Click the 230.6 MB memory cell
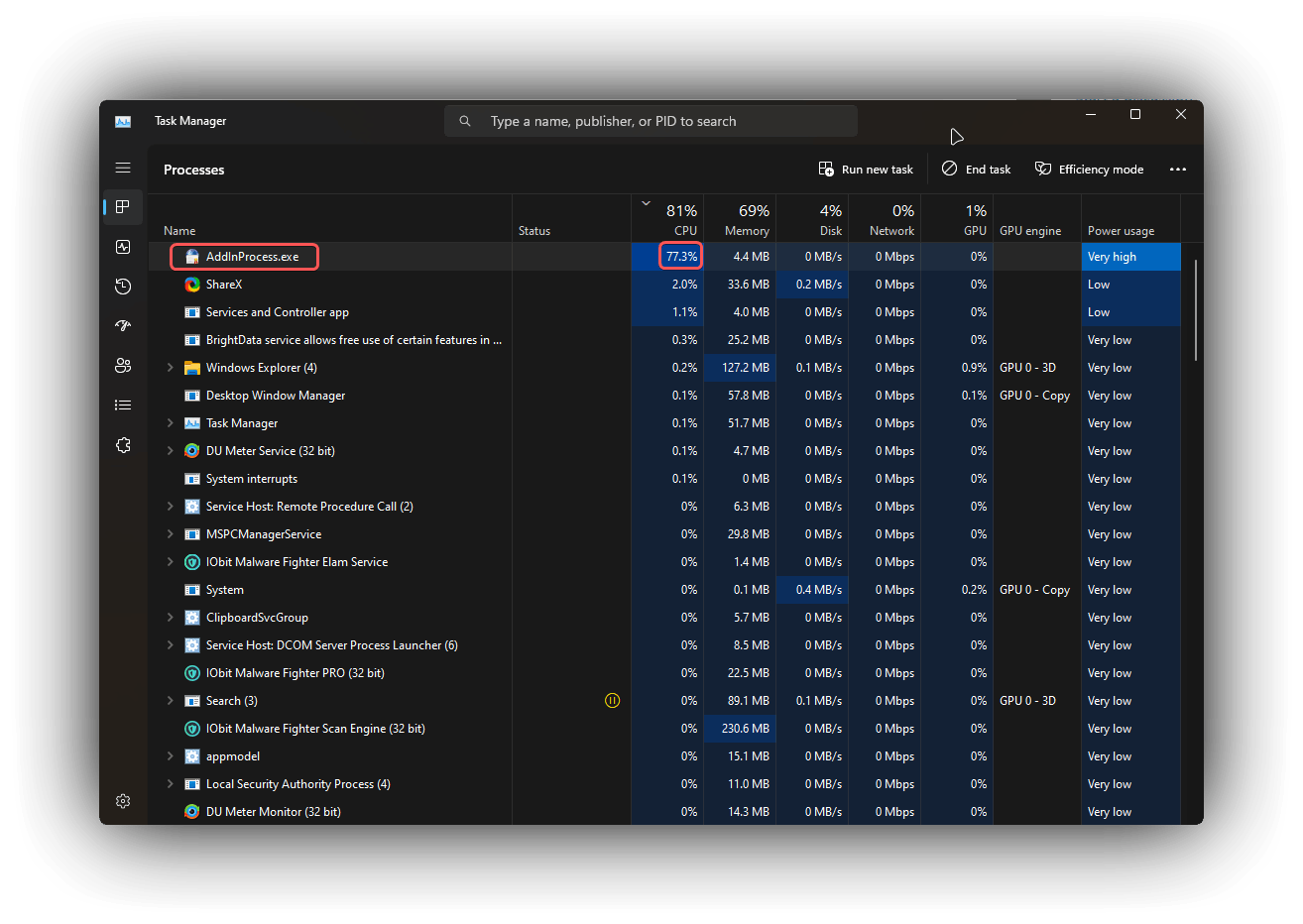 (x=740, y=729)
